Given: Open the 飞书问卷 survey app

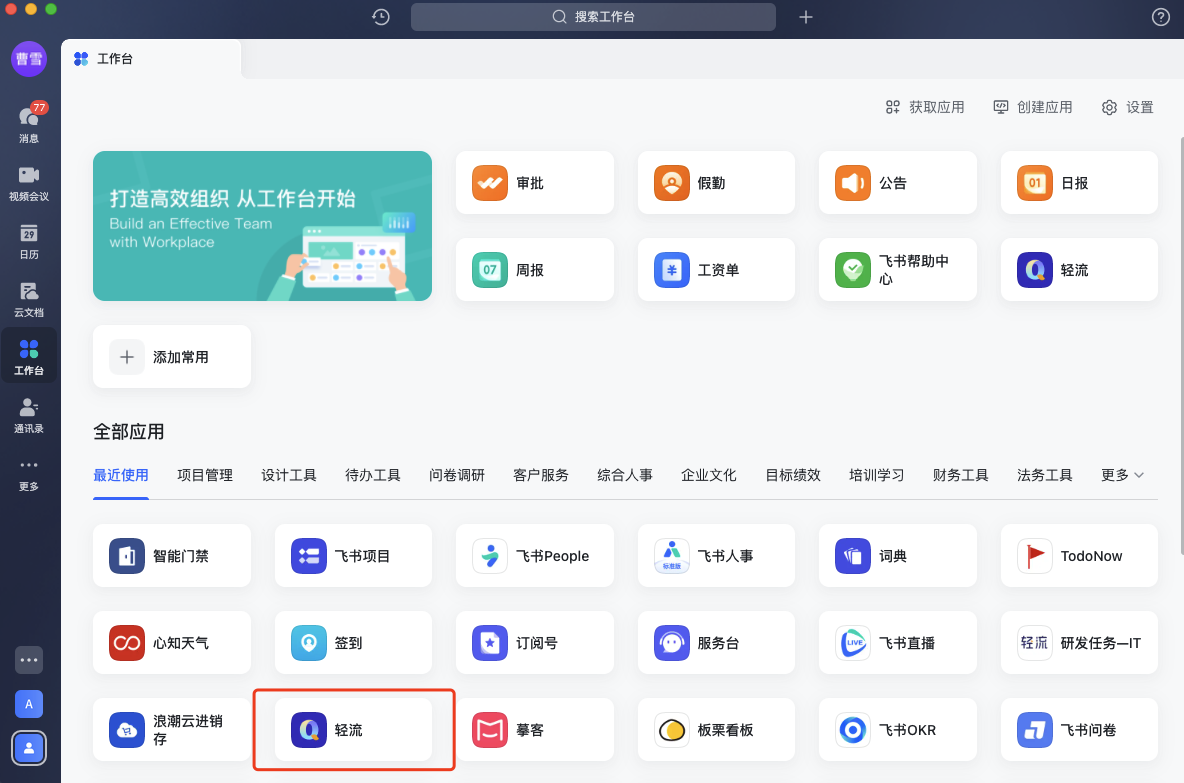Looking at the screenshot, I should coord(1079,729).
